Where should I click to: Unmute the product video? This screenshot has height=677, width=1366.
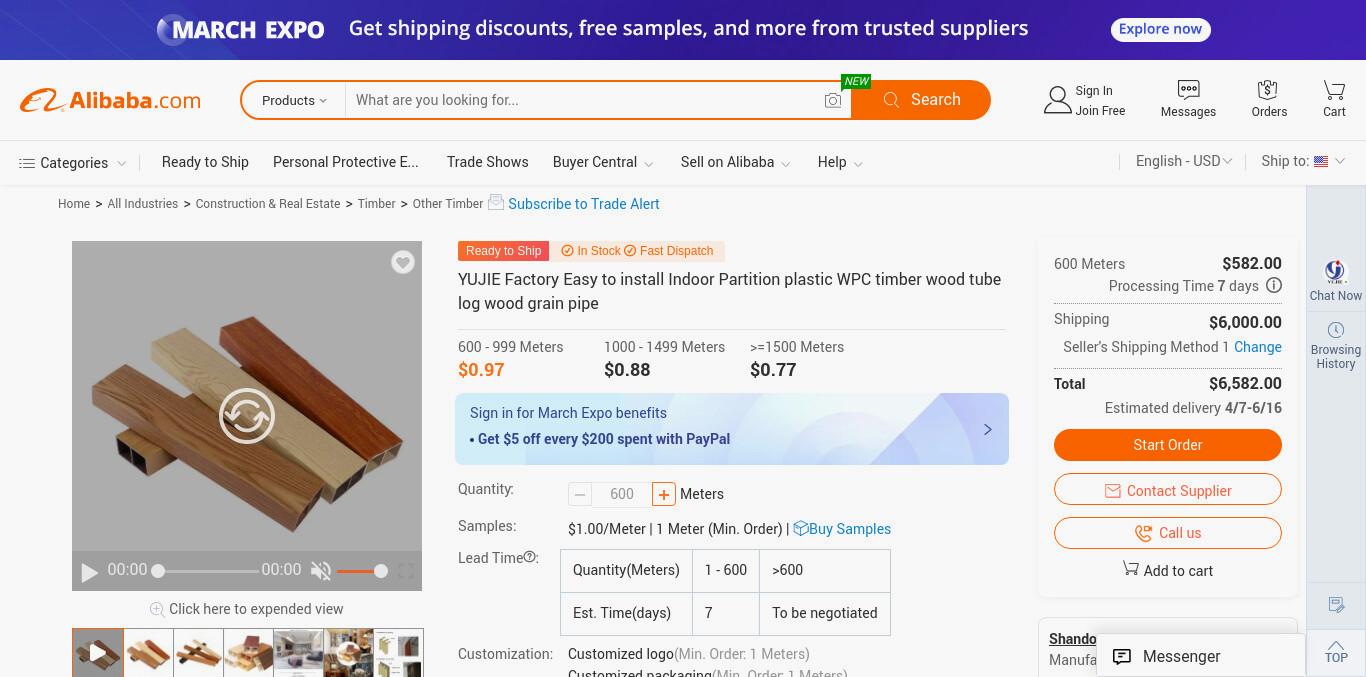click(320, 571)
